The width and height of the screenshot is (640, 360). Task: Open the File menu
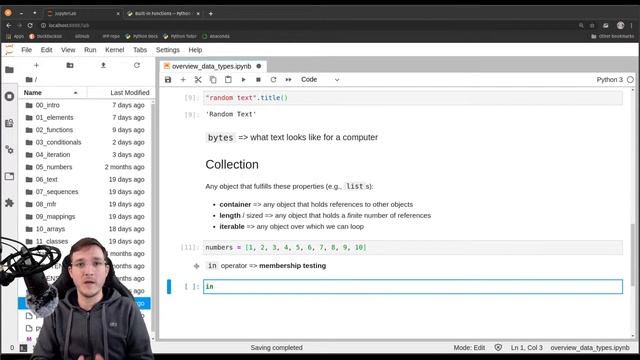pos(27,50)
